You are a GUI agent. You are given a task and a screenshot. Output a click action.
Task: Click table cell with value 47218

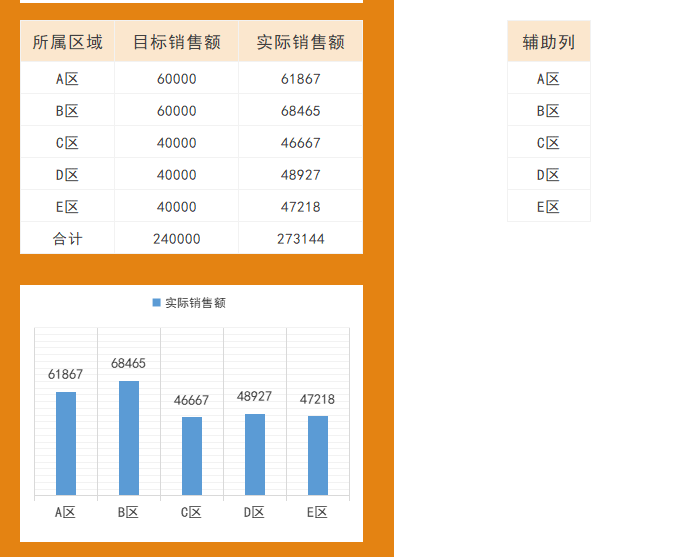point(300,206)
